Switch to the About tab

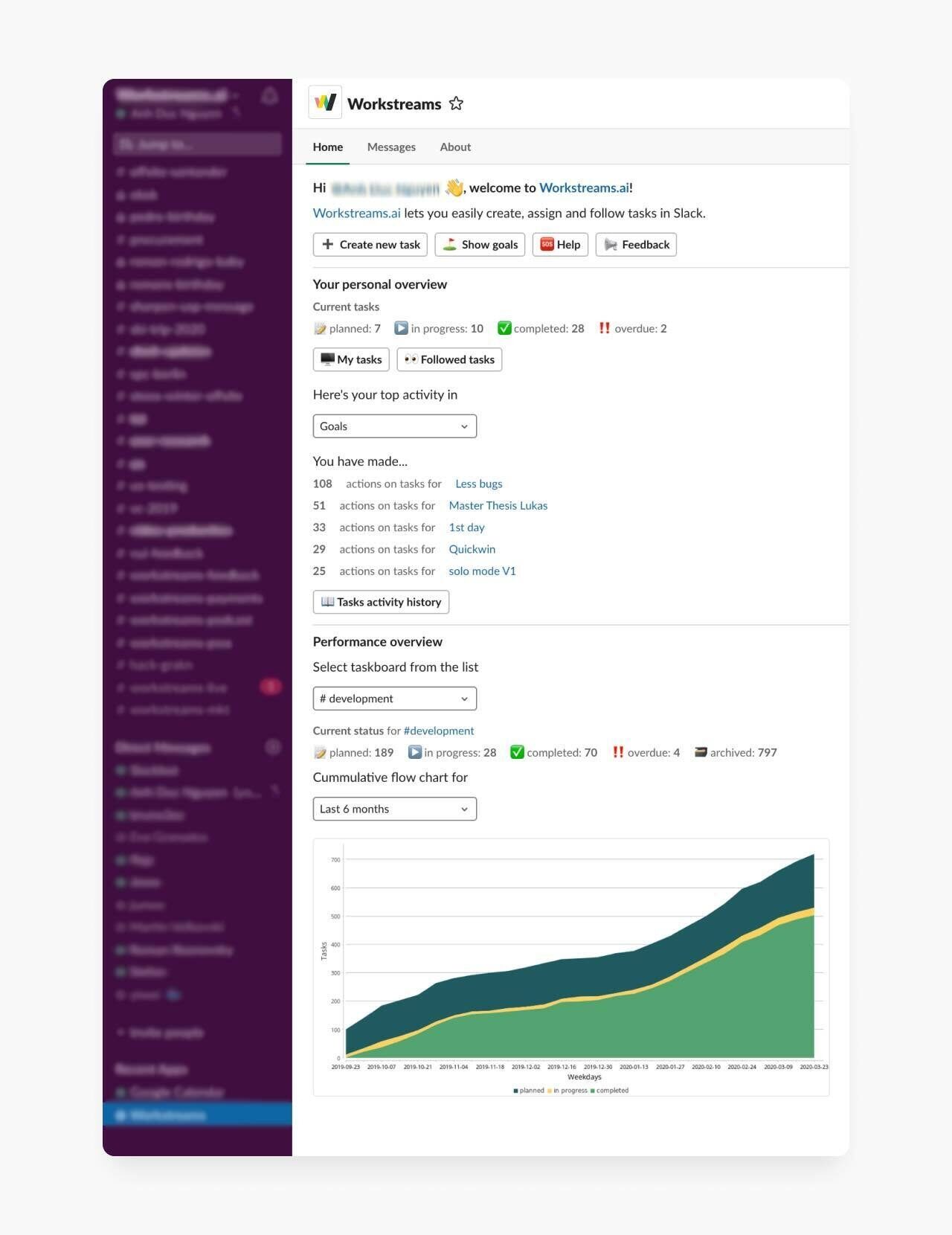(x=455, y=147)
